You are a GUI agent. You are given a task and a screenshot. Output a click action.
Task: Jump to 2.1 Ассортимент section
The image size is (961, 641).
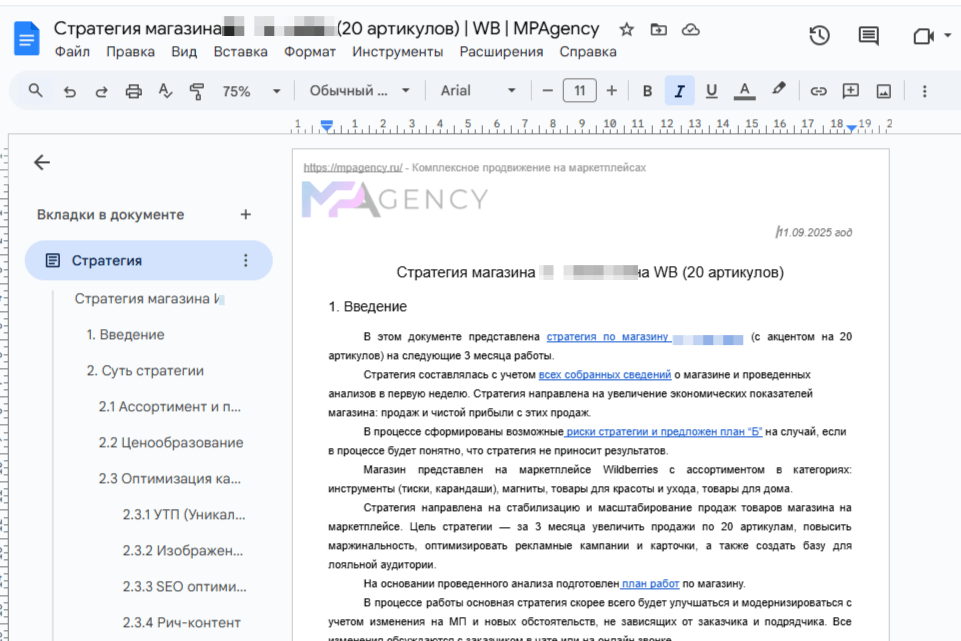170,407
